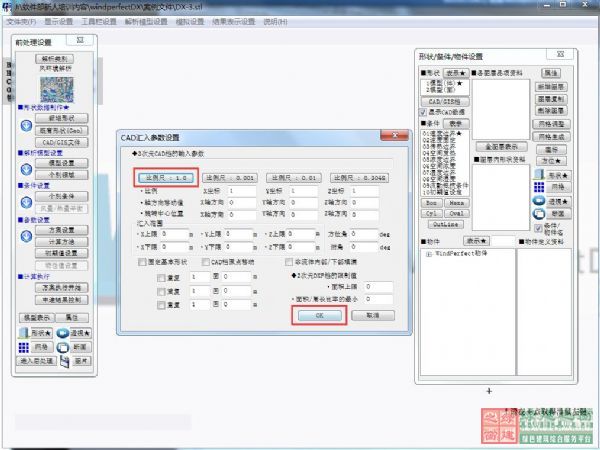Viewport: 600px width, 450px height.
Task: Toggle the CAD档原点移动 checkbox
Action: click(x=207, y=262)
